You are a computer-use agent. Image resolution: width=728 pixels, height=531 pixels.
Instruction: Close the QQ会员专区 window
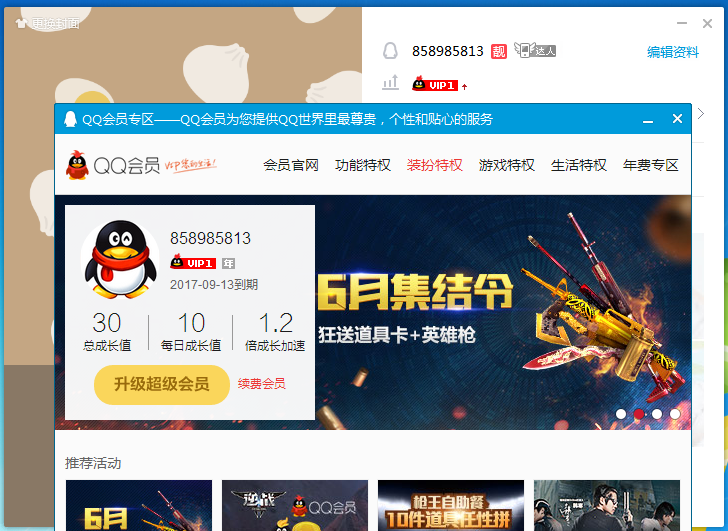(x=677, y=119)
